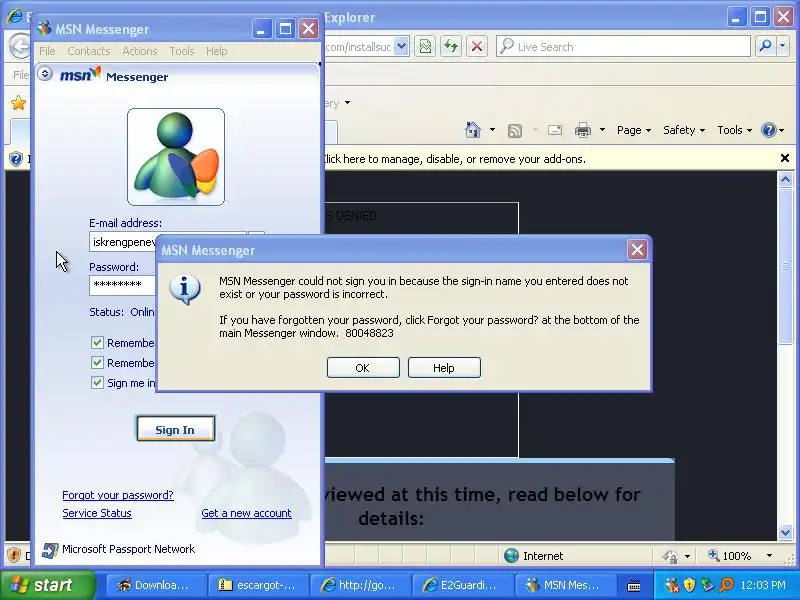Open the File menu in MSN Messenger
Image resolution: width=800 pixels, height=600 pixels.
[47, 51]
